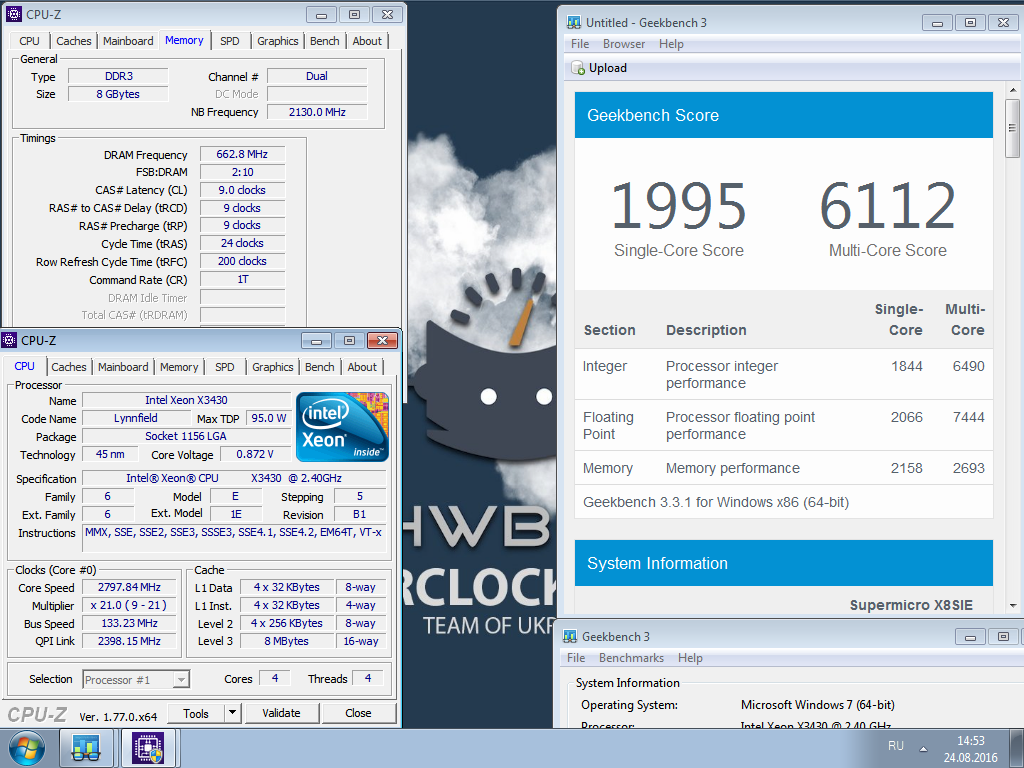The height and width of the screenshot is (768, 1024).
Task: Click scroll up arrow in Geekbench results
Action: coord(1013,89)
